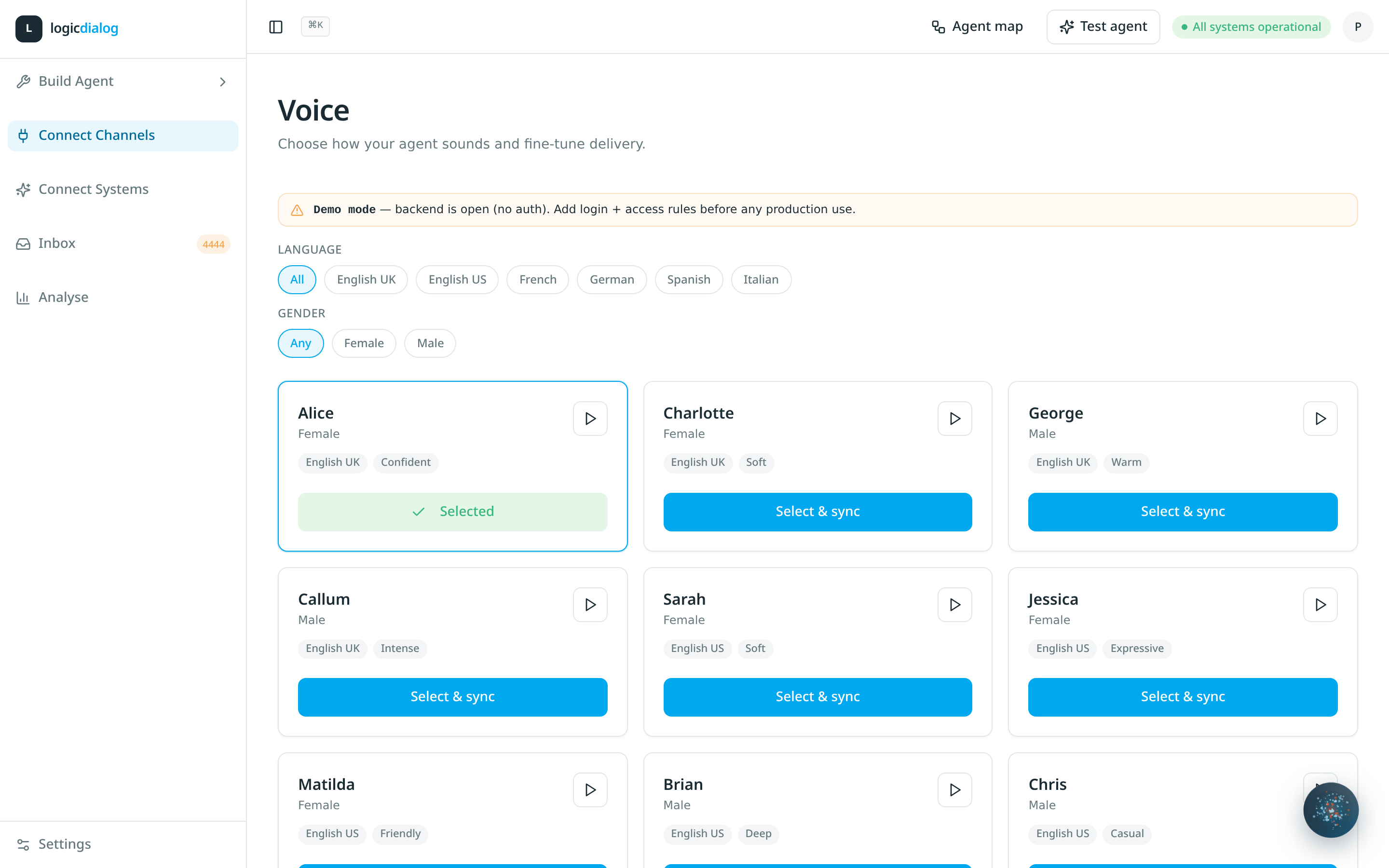Play Matilda voice preview

[x=590, y=790]
